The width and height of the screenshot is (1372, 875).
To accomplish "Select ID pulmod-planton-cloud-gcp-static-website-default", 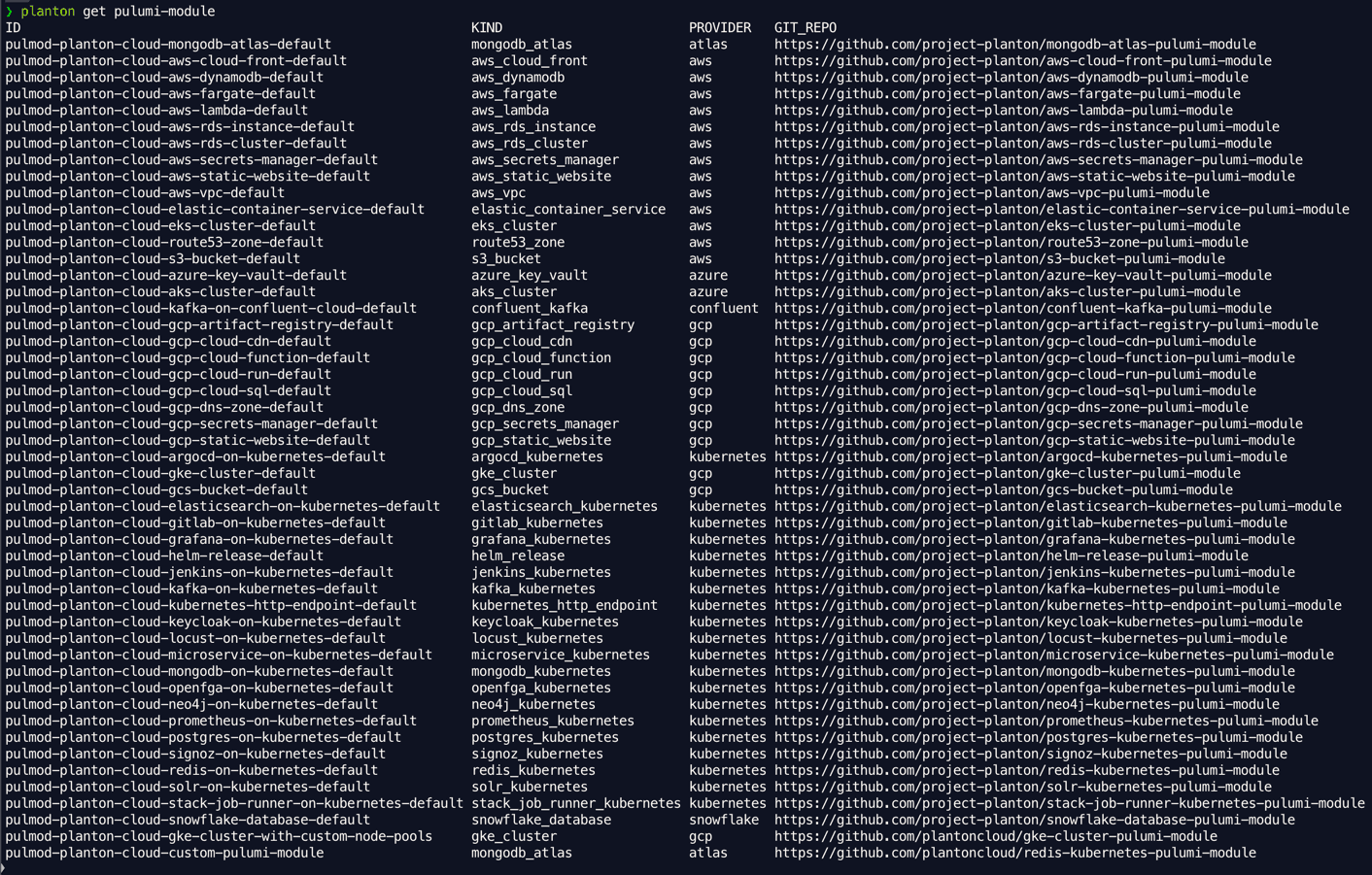I will (188, 440).
